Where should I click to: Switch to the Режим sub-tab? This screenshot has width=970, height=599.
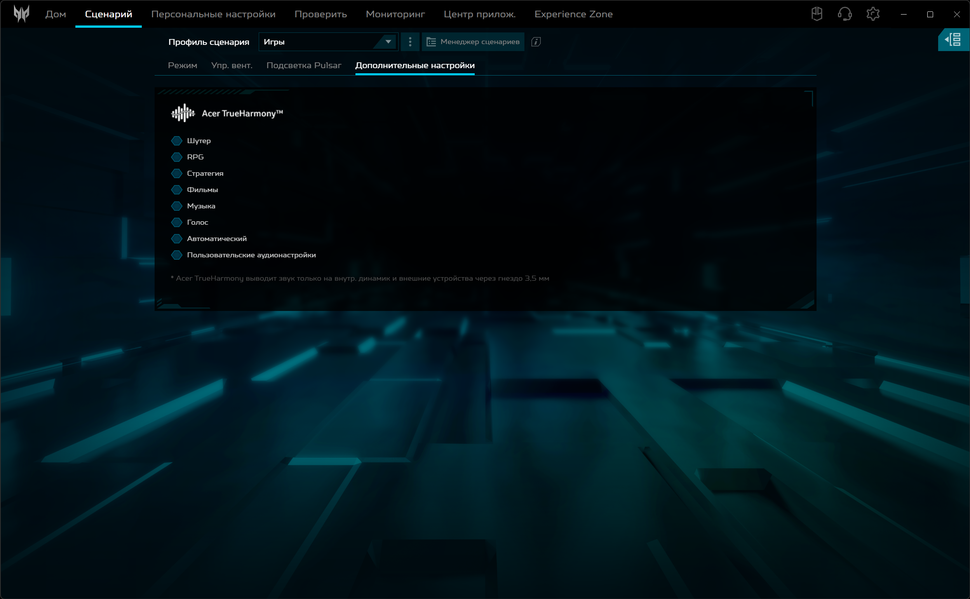[x=182, y=65]
